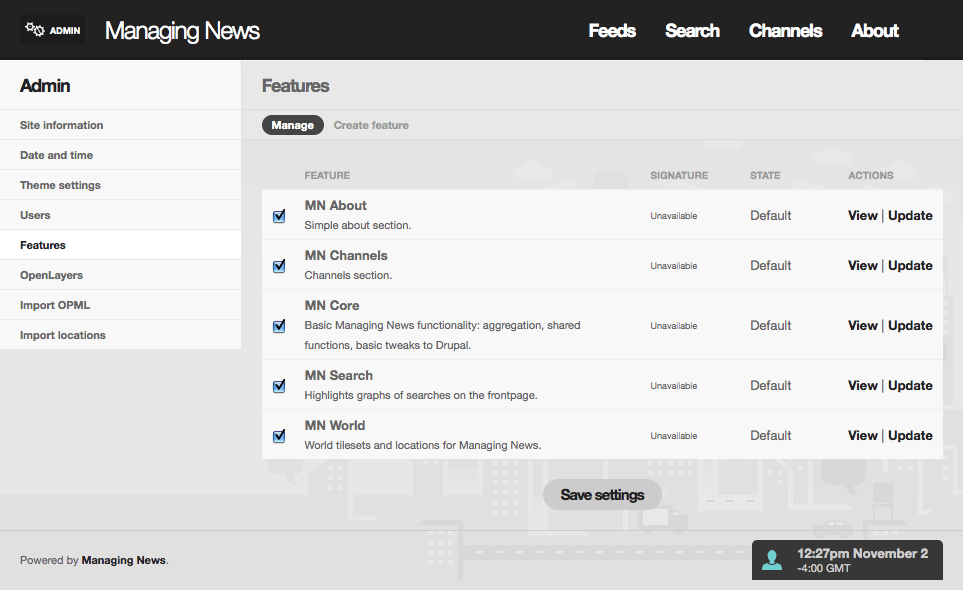963x590 pixels.
Task: Click Update for MN World
Action: [x=910, y=435]
